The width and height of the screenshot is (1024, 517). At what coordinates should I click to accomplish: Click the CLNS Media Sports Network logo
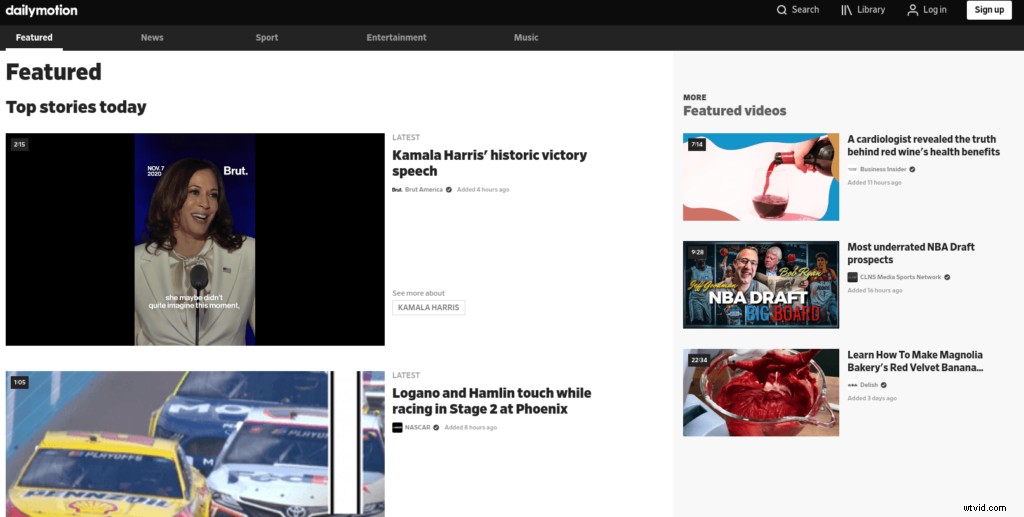852,277
